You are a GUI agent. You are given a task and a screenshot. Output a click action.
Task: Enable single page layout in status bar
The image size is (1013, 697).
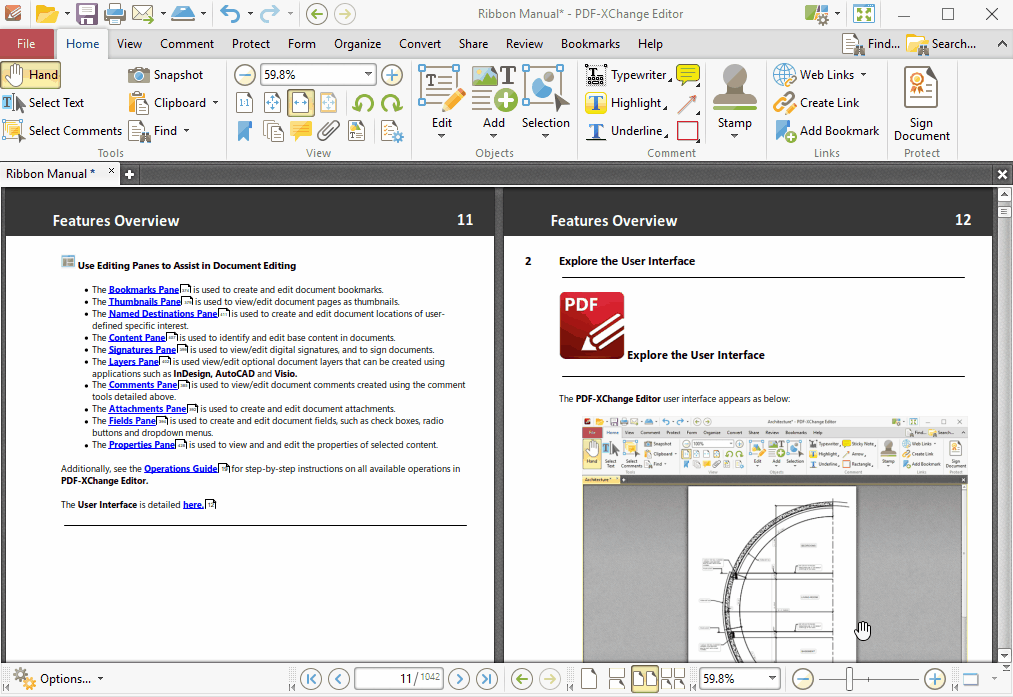[x=590, y=679]
